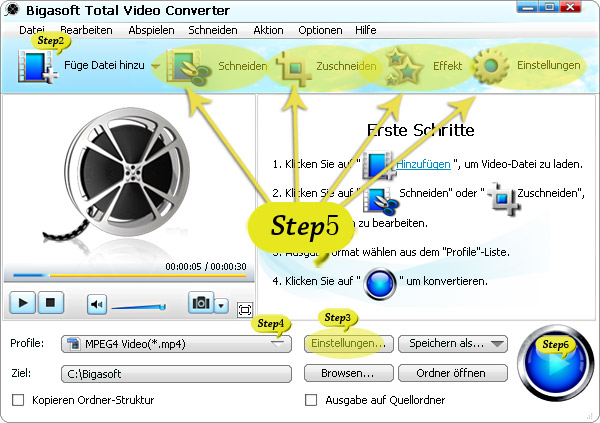Click the Füge Datei hinzu film icon

[37, 67]
